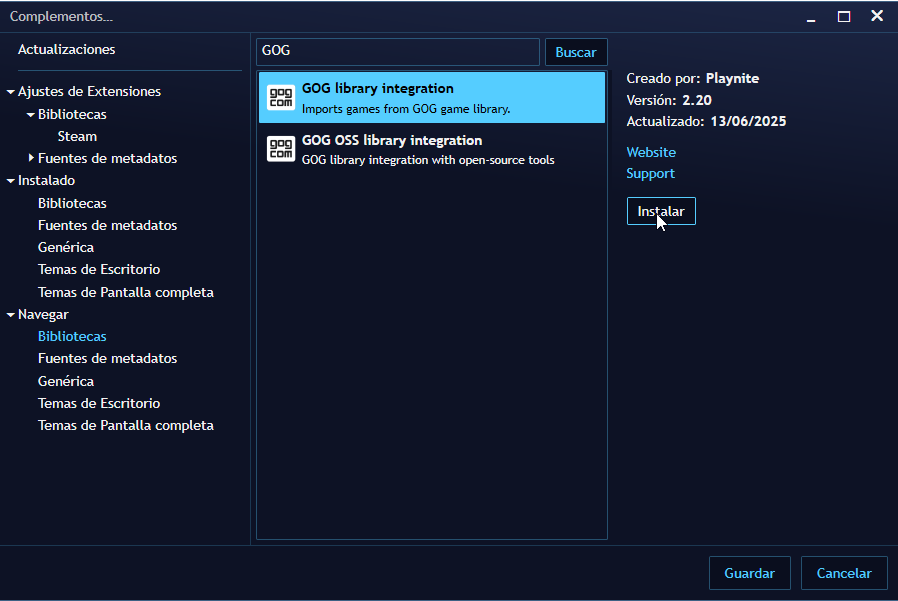Viewport: 898px width, 601px height.
Task: Select Genérica under Navegar
Action: [x=66, y=381]
